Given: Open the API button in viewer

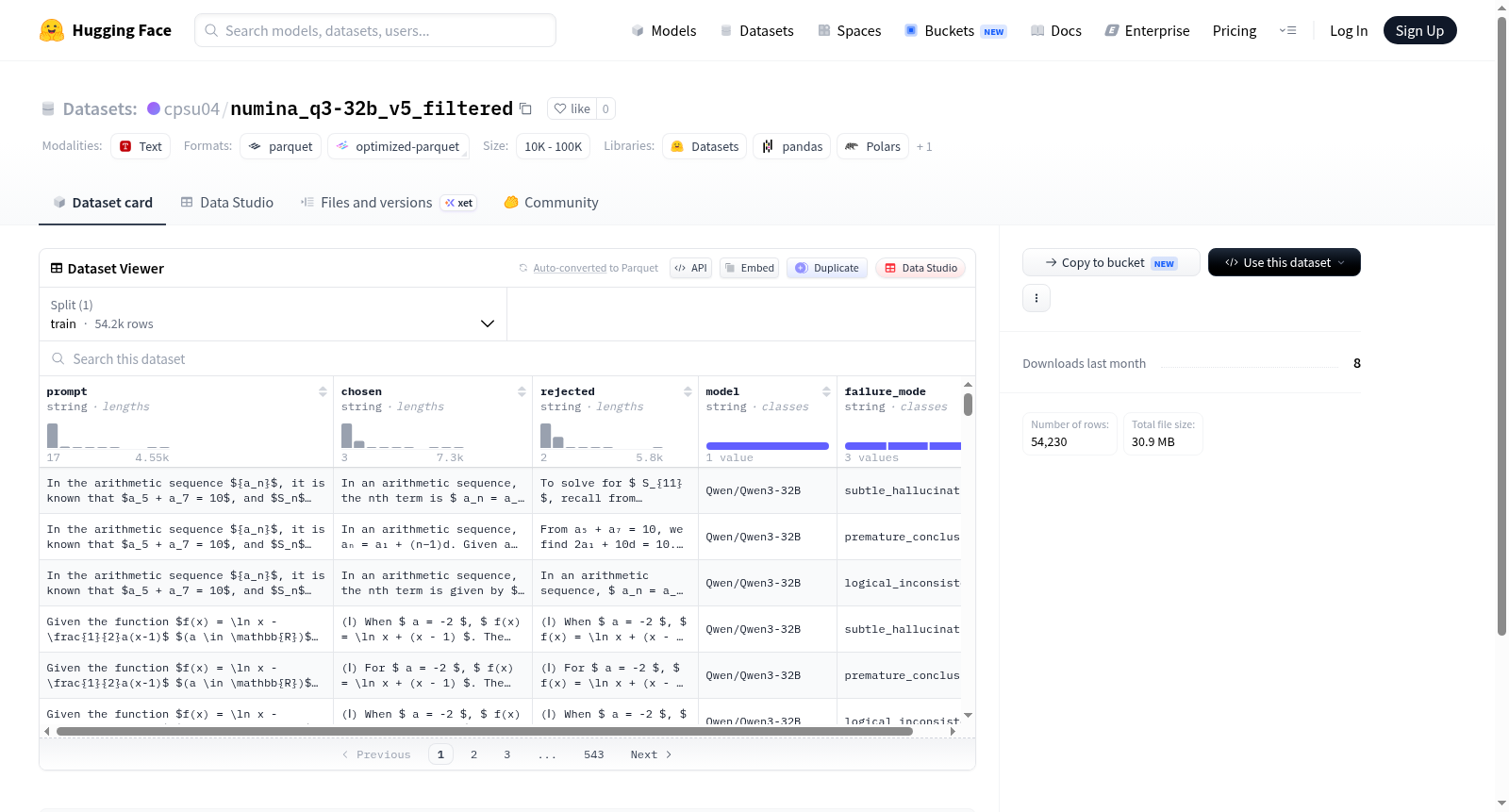Looking at the screenshot, I should click(690, 268).
